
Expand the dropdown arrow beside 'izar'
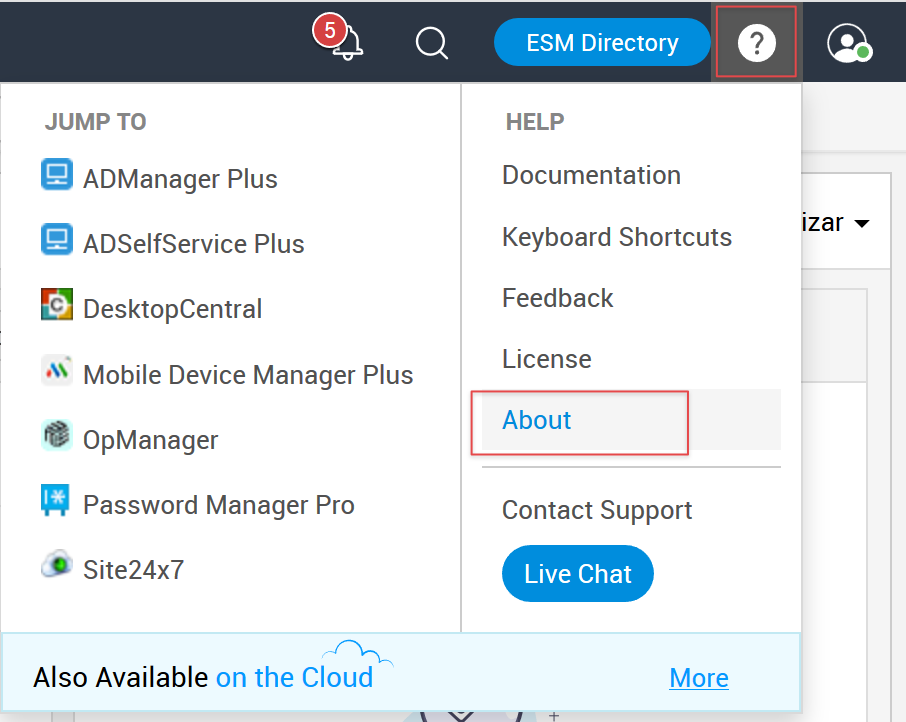(862, 224)
